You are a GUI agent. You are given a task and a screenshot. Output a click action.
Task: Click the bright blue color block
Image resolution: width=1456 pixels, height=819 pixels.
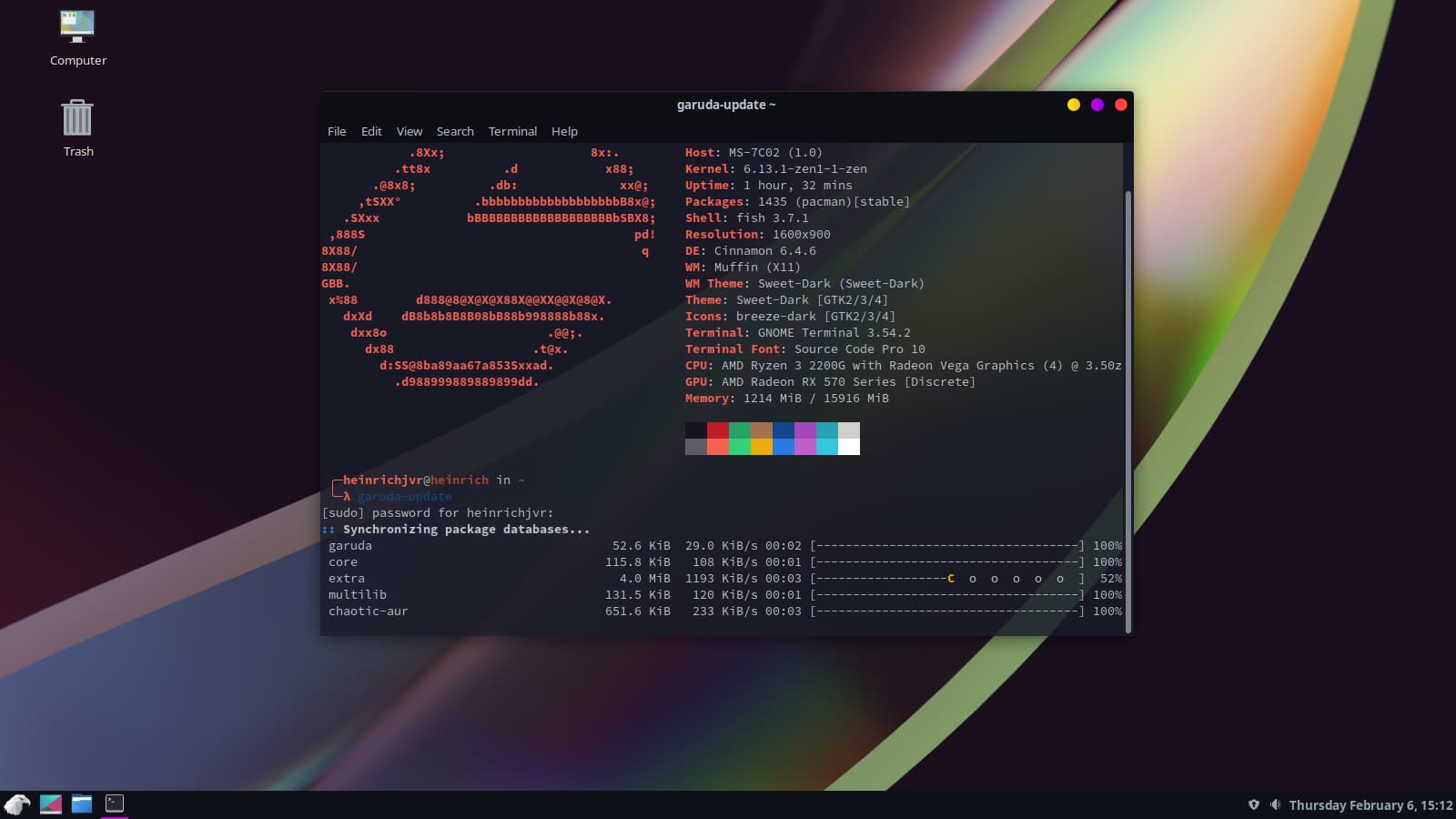(x=784, y=447)
